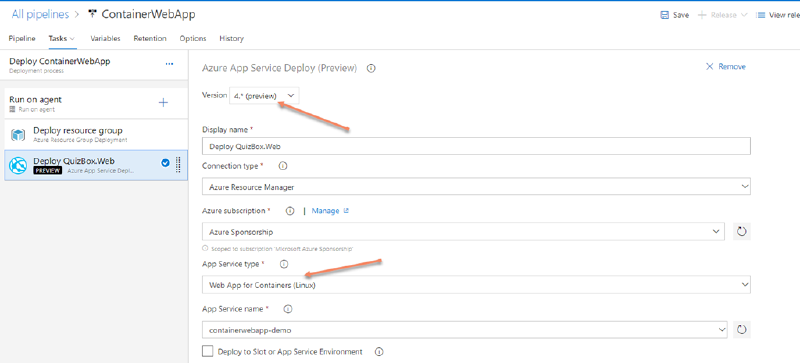Screen dimensions: 800x363
Task: Switch to the Pipeline tab
Action: coord(22,38)
